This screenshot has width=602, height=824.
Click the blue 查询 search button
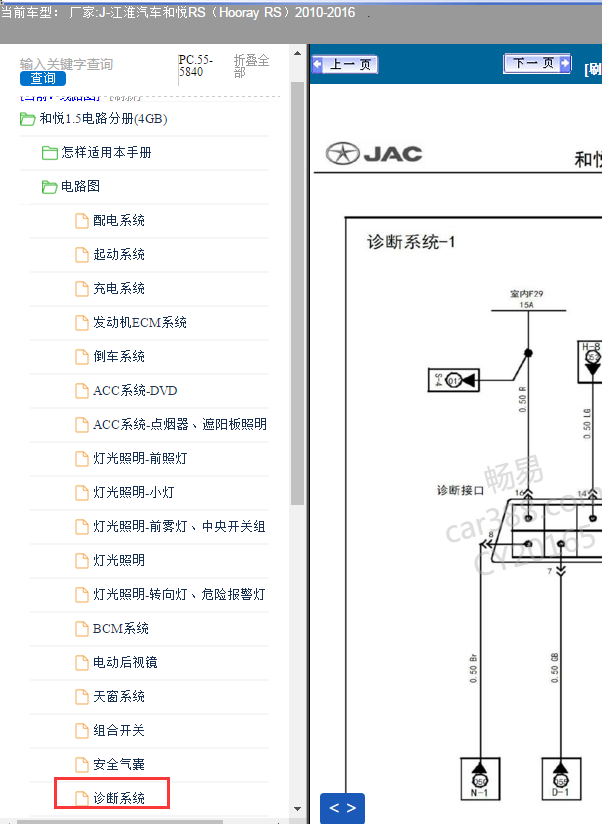tap(43, 78)
